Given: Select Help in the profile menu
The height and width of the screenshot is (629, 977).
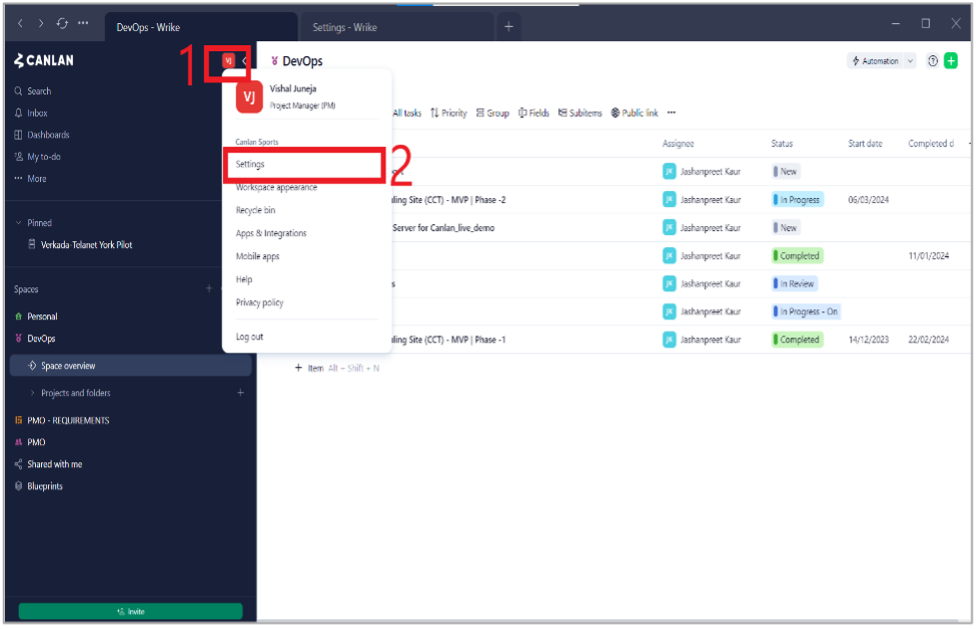Looking at the screenshot, I should coord(244,279).
